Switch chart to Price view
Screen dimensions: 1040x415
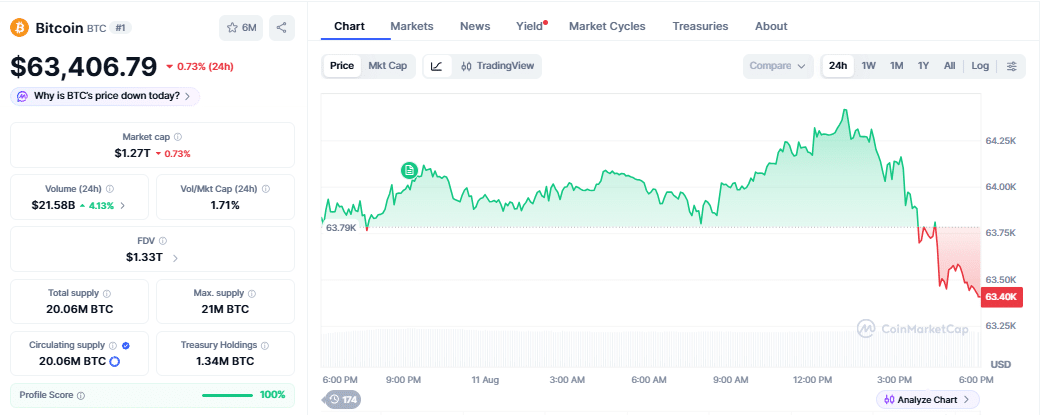pyautogui.click(x=342, y=66)
